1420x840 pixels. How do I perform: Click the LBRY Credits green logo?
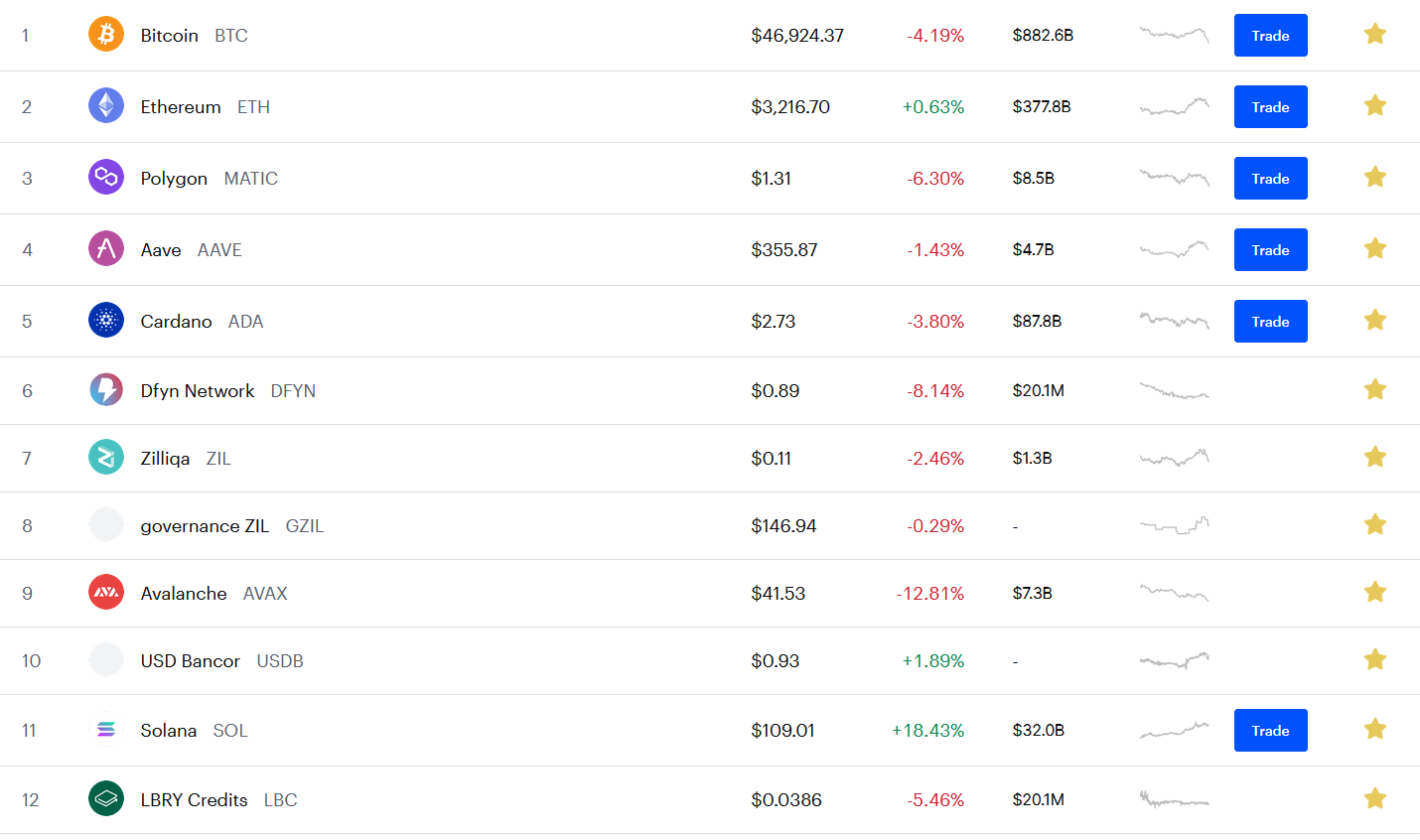(106, 799)
